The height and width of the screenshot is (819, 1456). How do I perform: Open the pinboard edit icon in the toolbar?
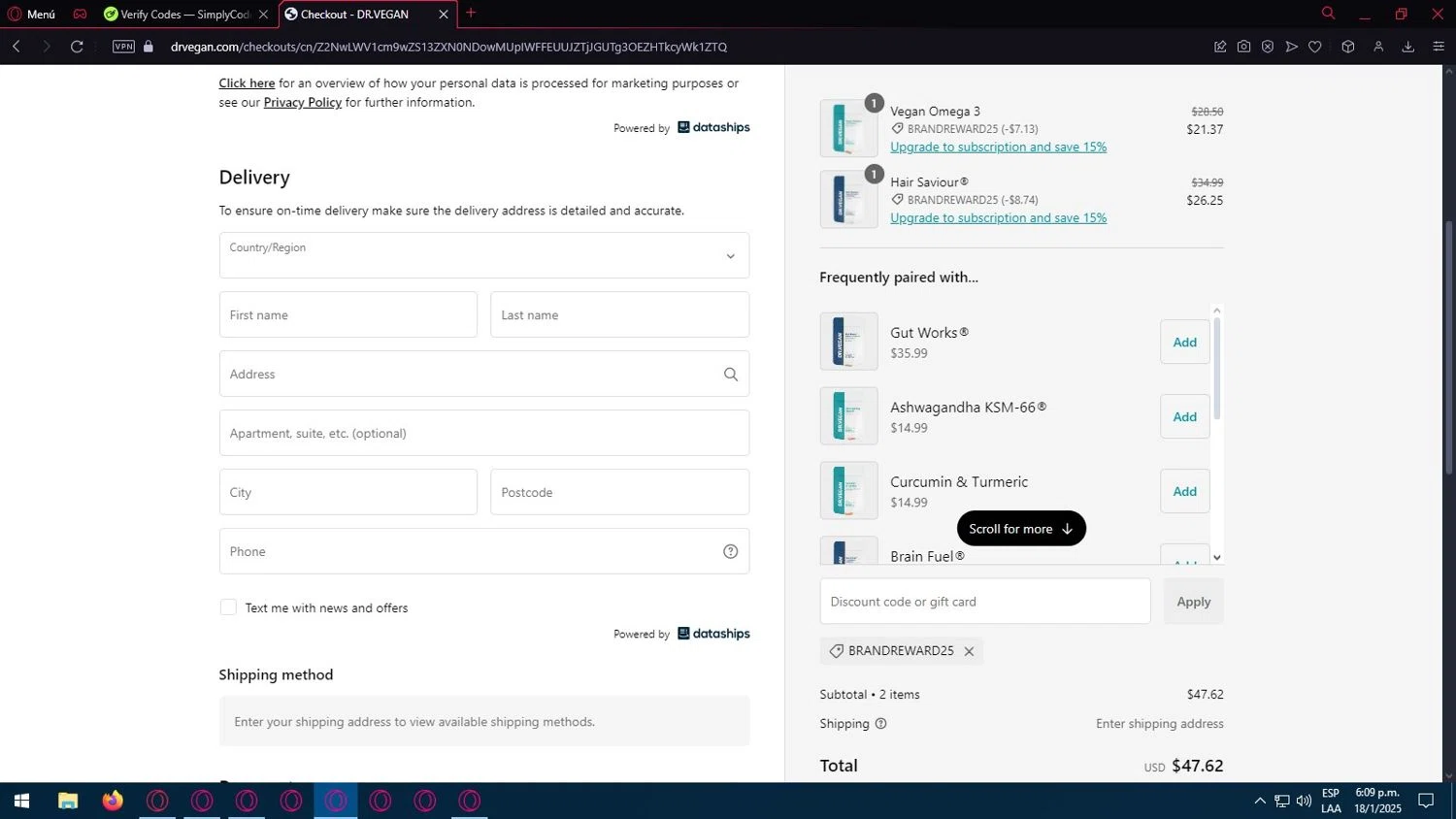tap(1220, 47)
